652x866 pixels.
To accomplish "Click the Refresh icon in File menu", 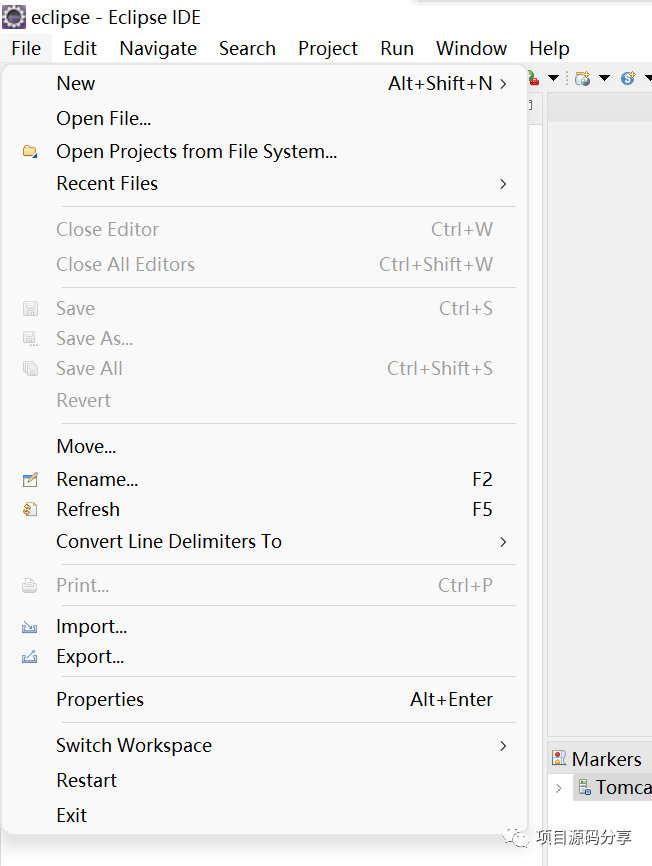I will [30, 509].
